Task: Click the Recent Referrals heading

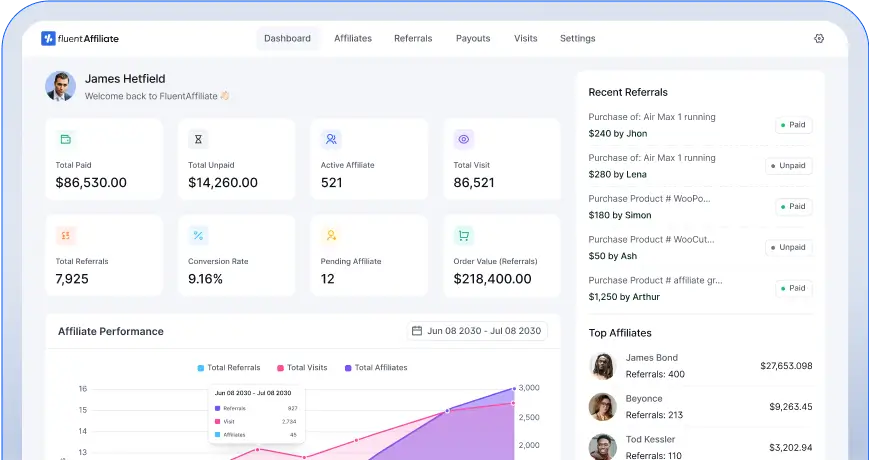Action: click(x=628, y=92)
